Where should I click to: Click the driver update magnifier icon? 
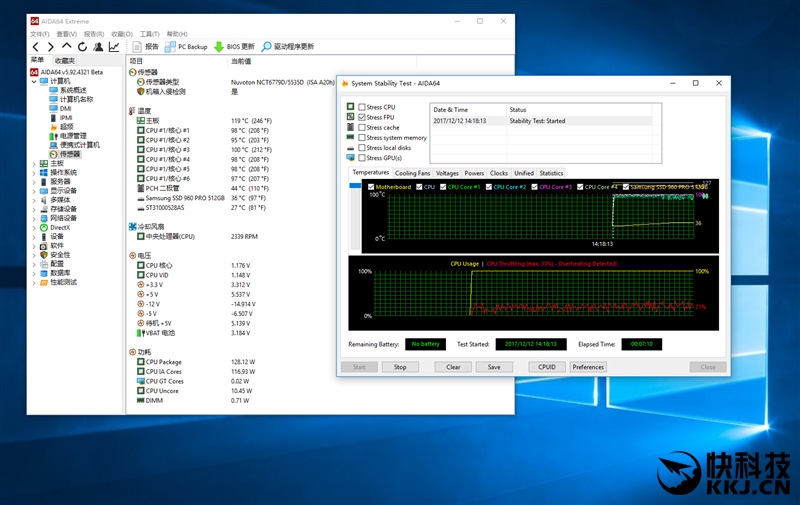click(267, 47)
